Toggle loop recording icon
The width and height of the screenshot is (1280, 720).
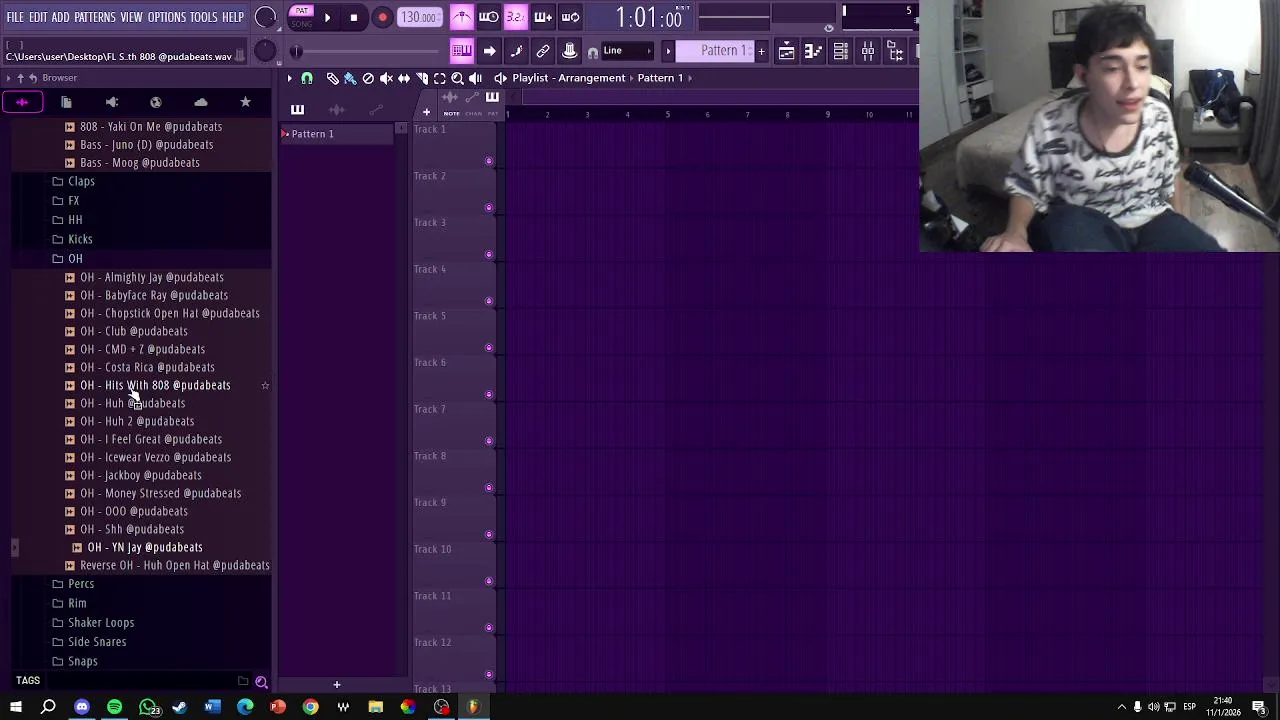(x=570, y=17)
